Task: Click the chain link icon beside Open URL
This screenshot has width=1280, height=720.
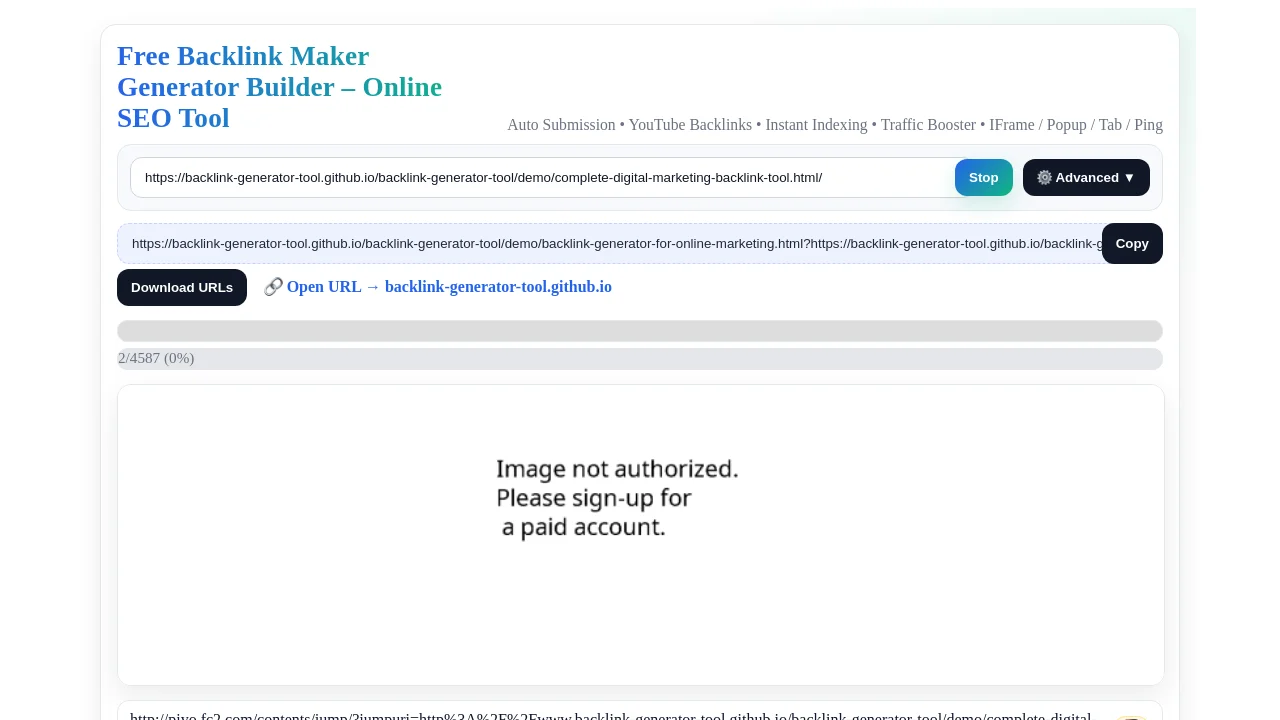Action: [x=273, y=287]
